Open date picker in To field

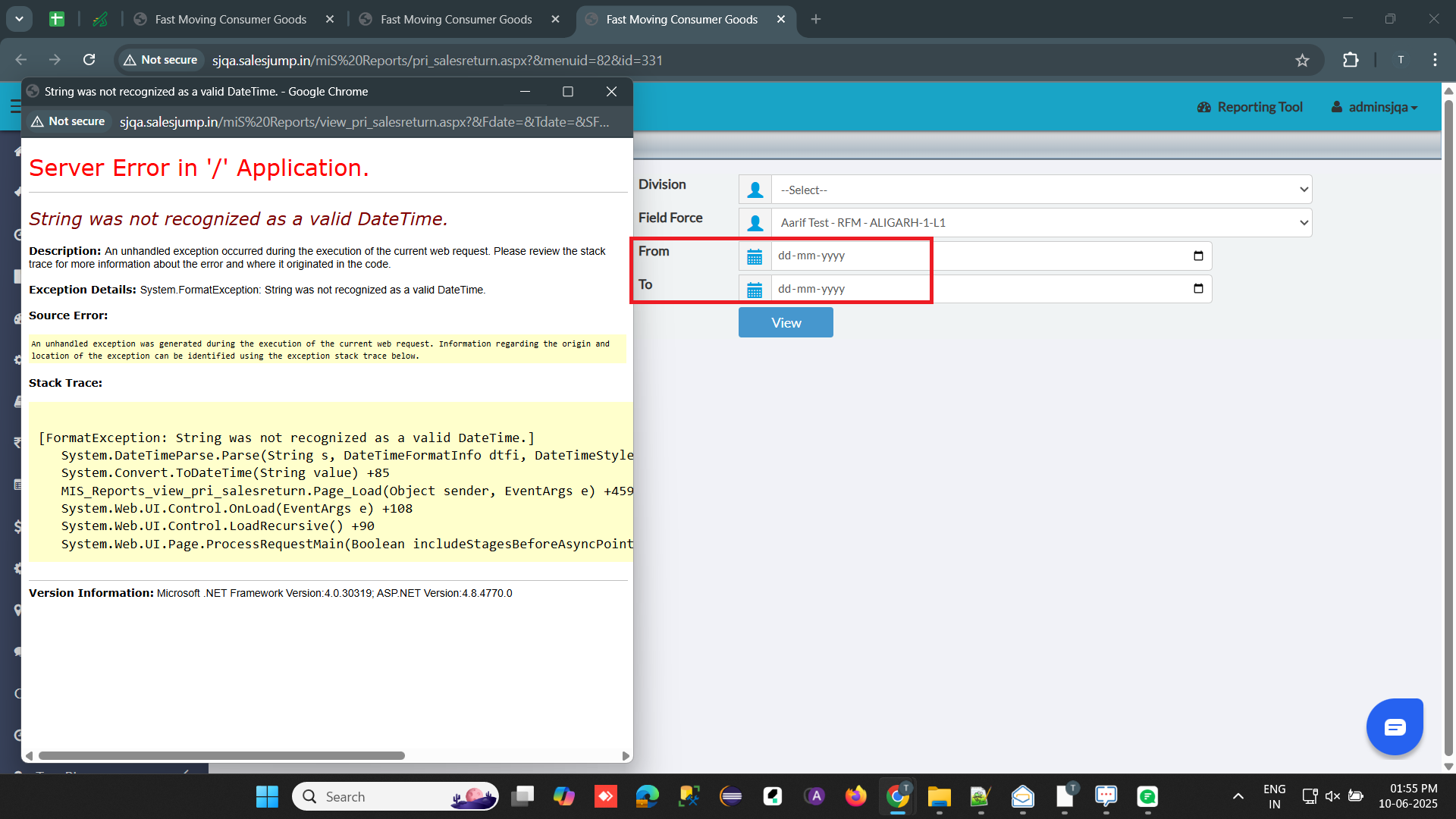click(1198, 288)
